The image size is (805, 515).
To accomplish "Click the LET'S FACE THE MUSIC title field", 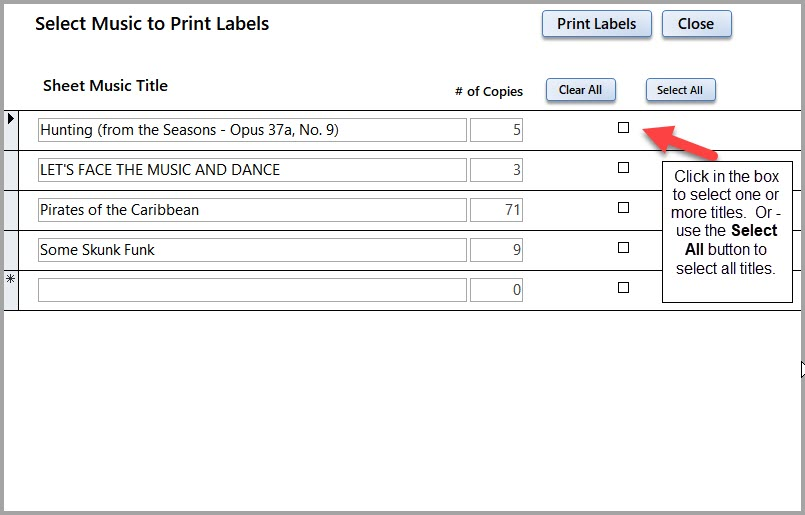I will click(252, 170).
